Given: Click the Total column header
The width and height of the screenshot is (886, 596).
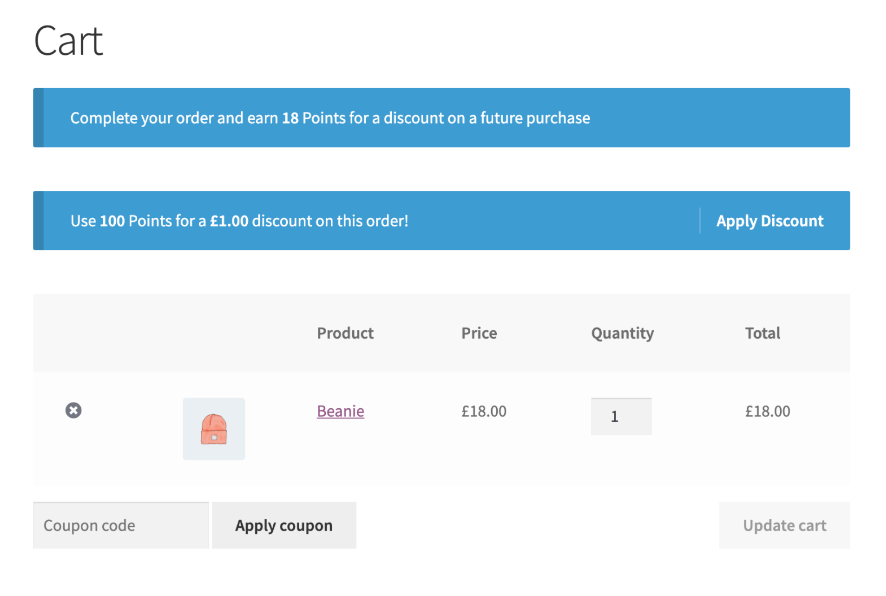Looking at the screenshot, I should point(762,333).
